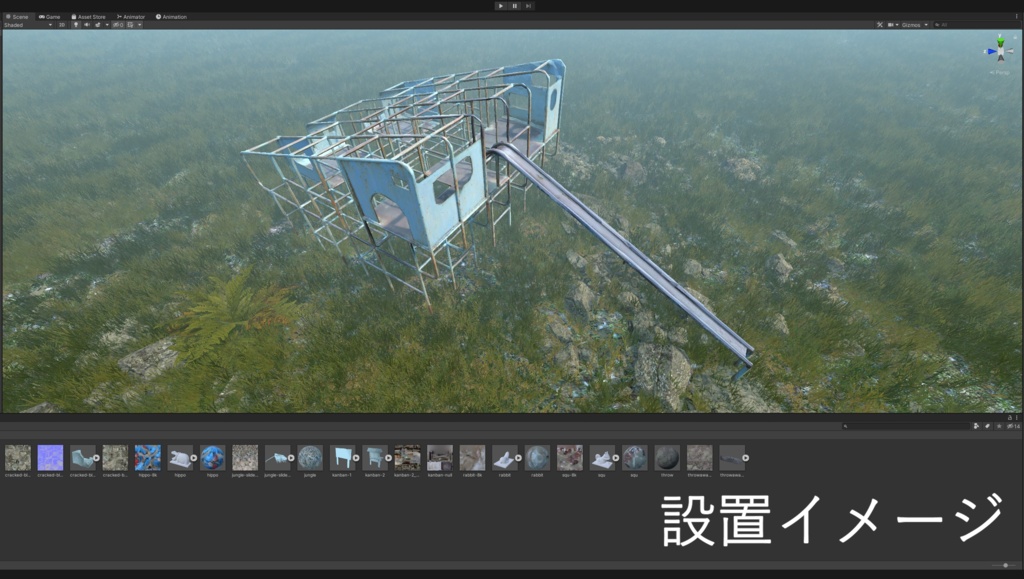The height and width of the screenshot is (579, 1024).
Task: Select the kanban-1 model asset
Action: point(341,458)
